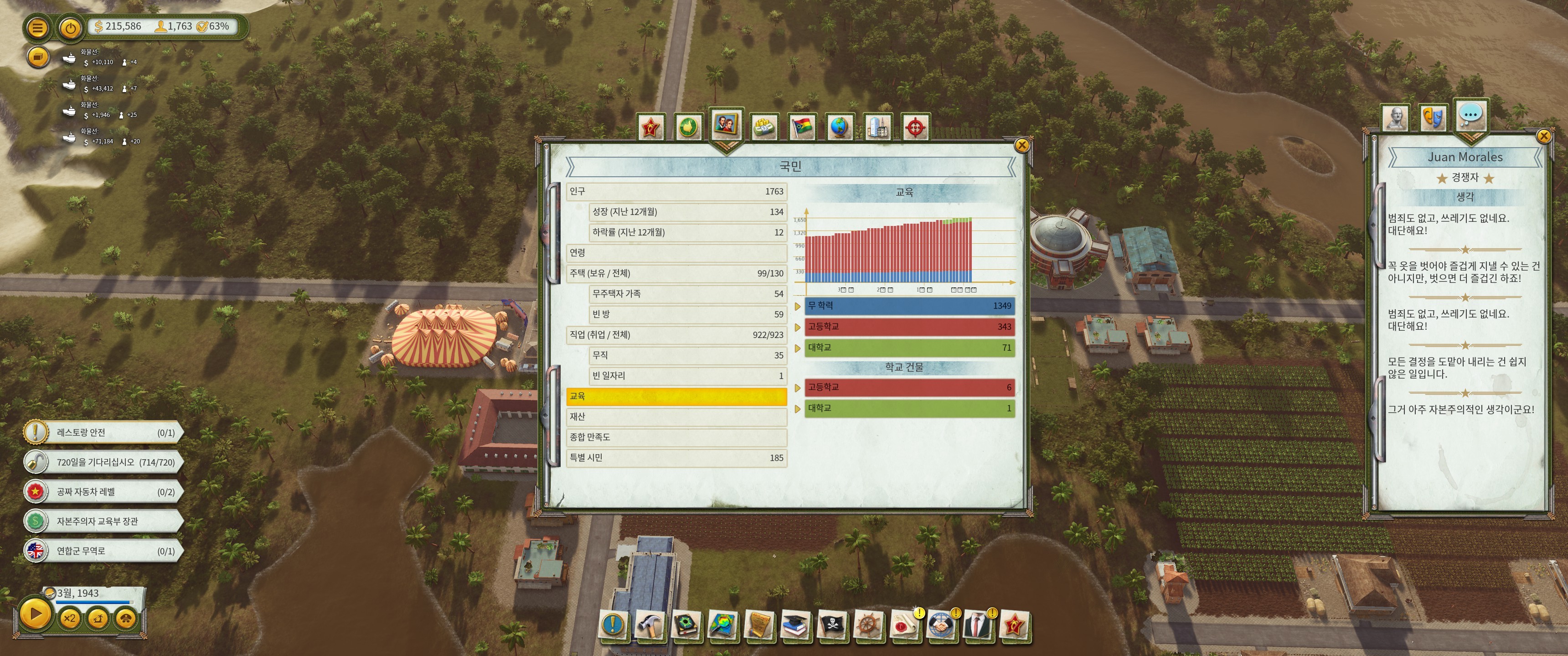Open the main hamburger menu button
Screen dimensions: 1568x656
pyautogui.click(x=38, y=27)
